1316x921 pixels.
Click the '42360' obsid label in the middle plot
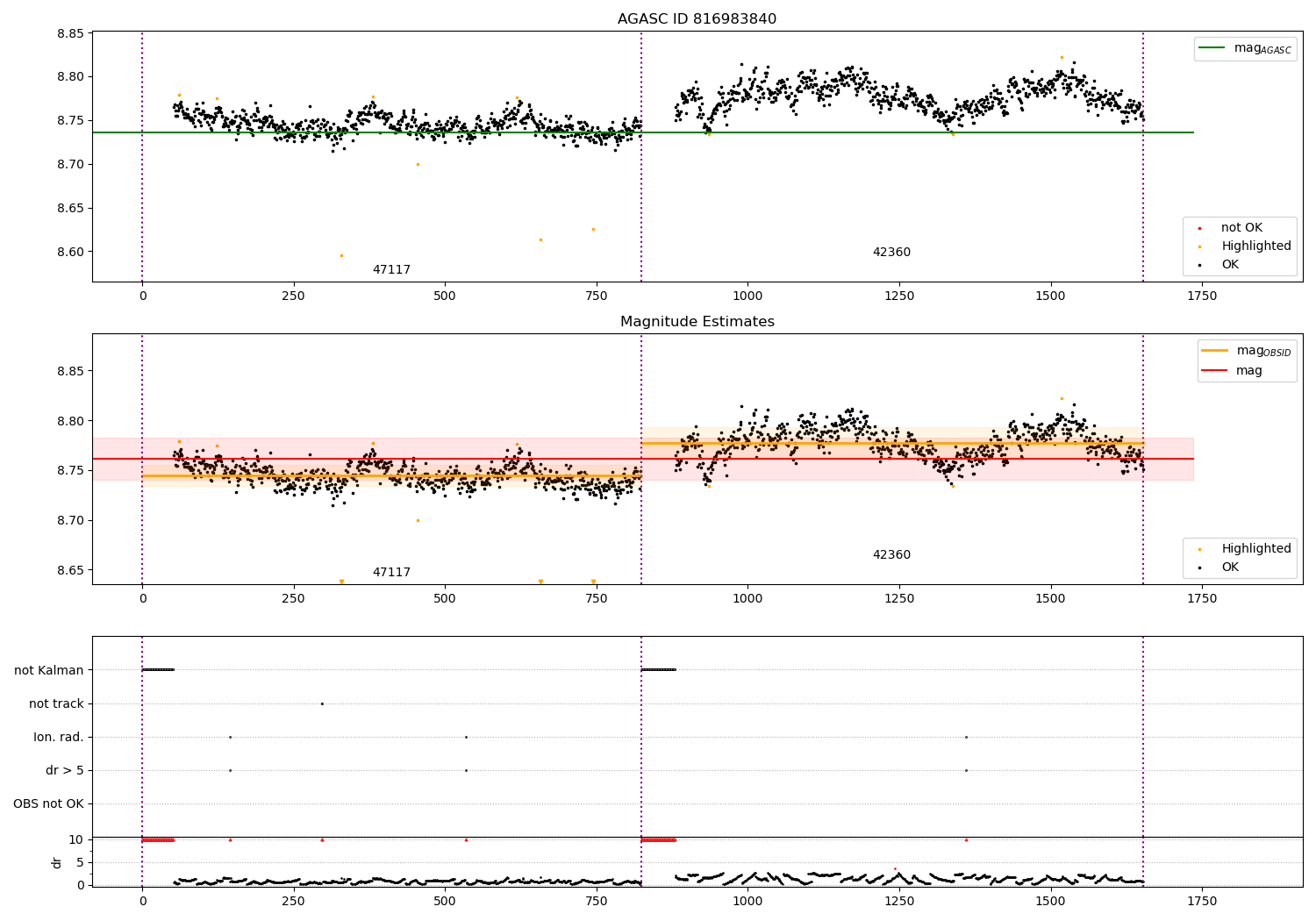891,555
